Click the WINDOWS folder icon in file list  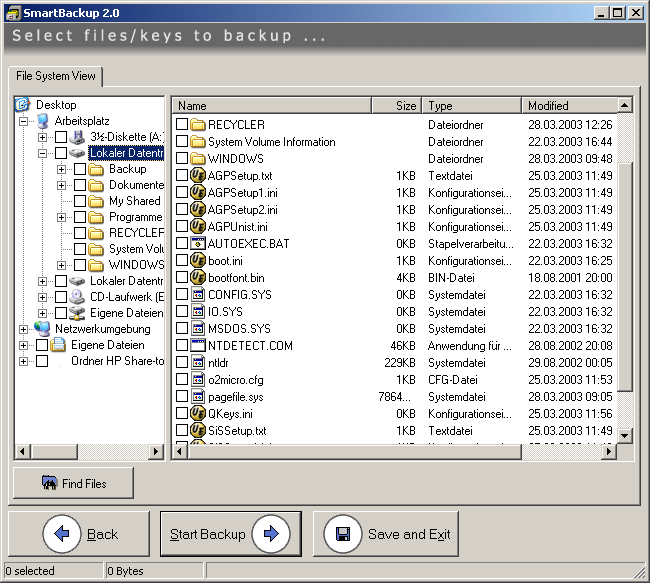pyautogui.click(x=198, y=158)
